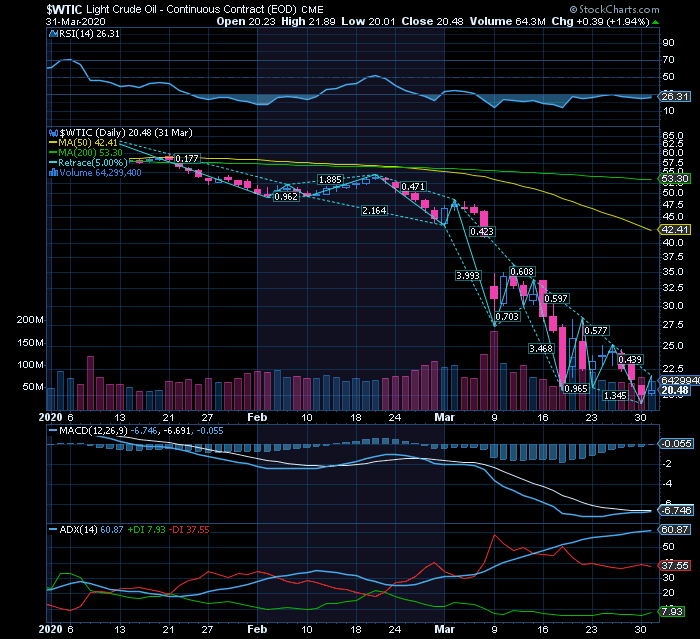Click the 0.471 retrace label
700x639 pixels.
click(413, 187)
